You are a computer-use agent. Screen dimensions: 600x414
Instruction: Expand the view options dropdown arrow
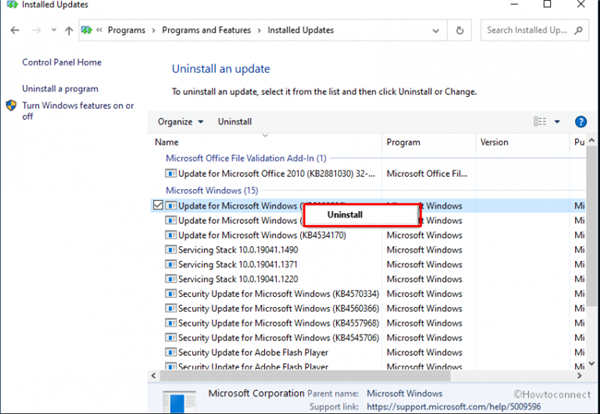pos(557,122)
